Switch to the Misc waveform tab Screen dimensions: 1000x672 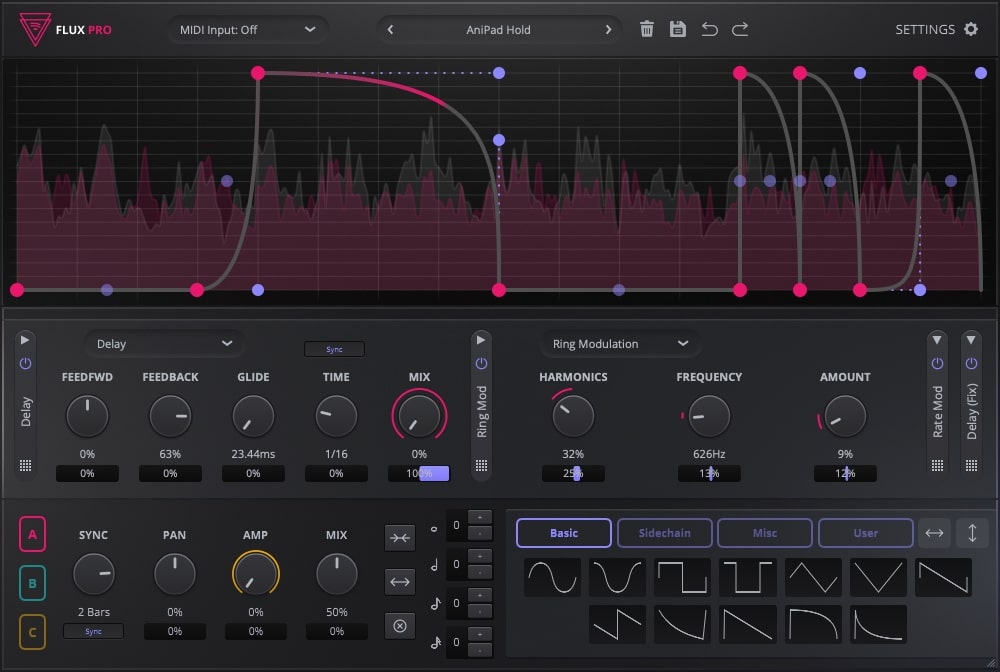pyautogui.click(x=764, y=533)
